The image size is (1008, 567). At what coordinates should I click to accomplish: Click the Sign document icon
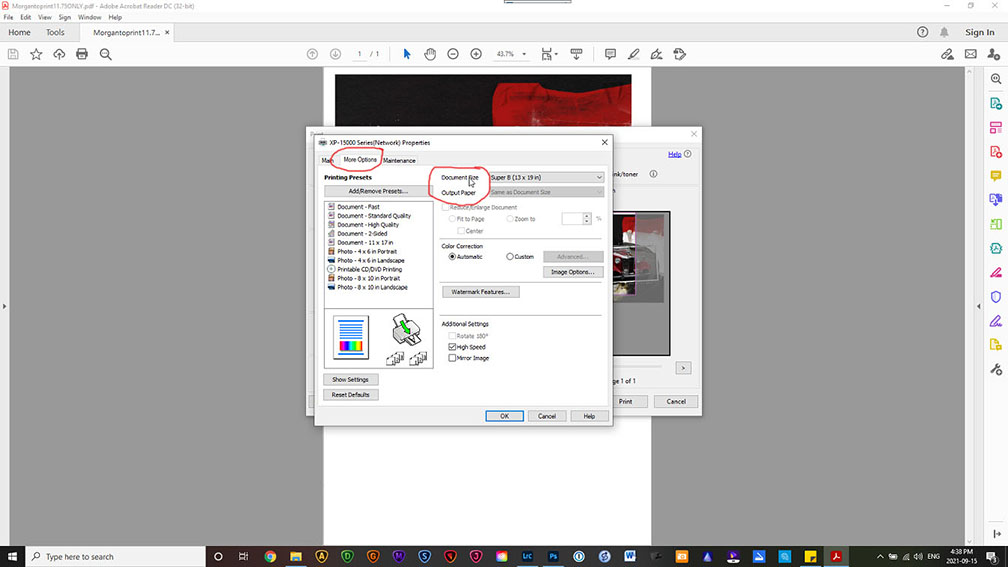[x=656, y=54]
